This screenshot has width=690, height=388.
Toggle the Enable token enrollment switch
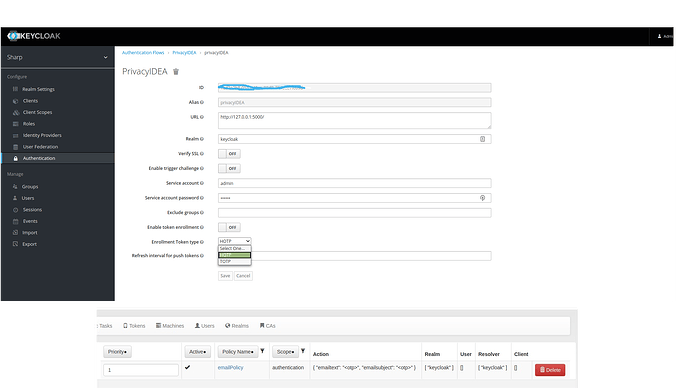point(229,227)
